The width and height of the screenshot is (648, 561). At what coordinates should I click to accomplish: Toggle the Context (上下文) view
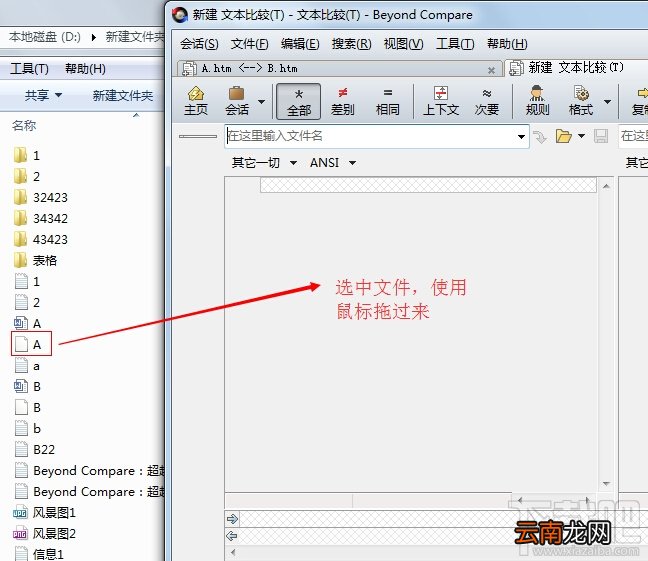pyautogui.click(x=441, y=101)
